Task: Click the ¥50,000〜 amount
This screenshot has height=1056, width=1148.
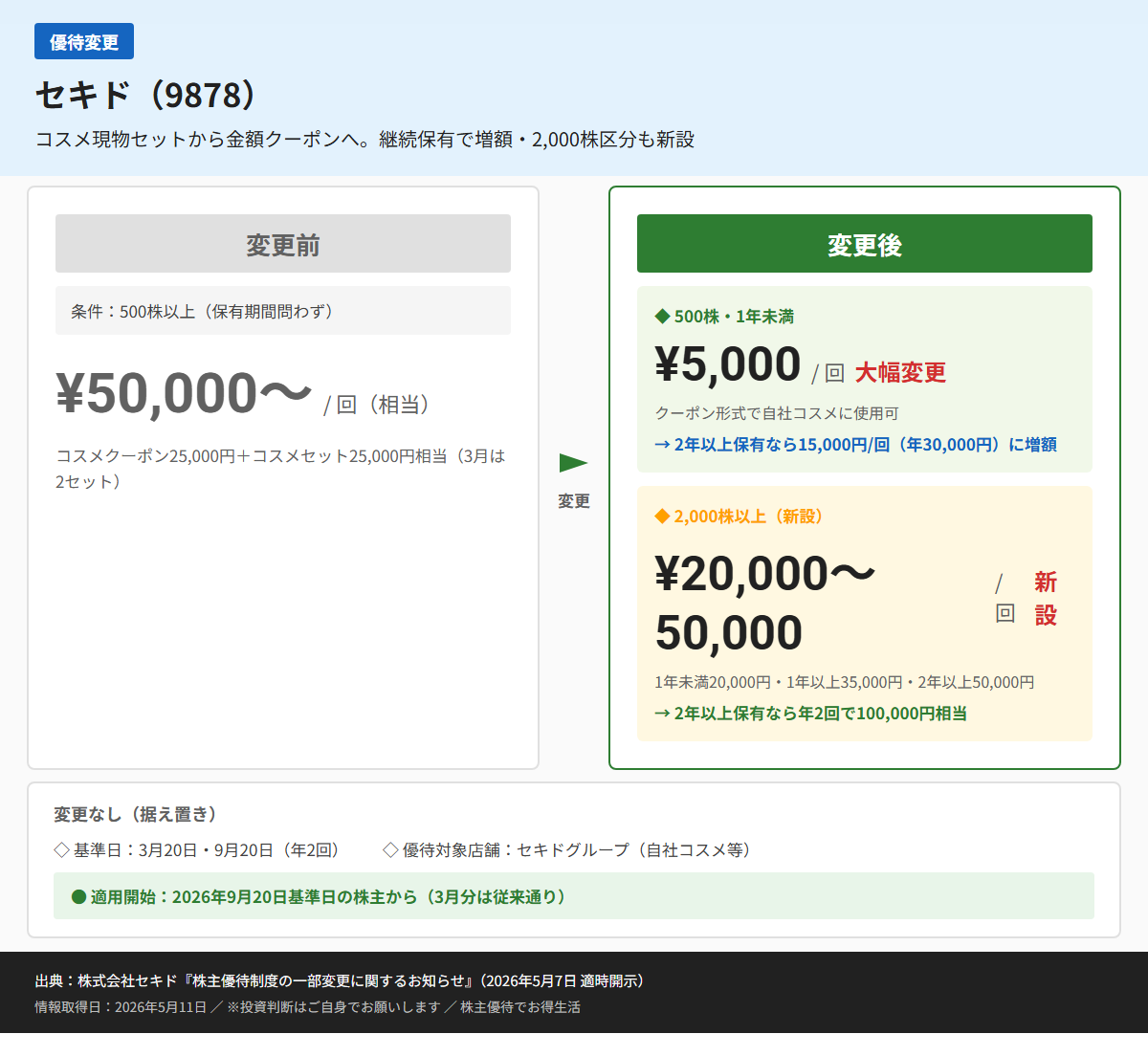Action: (x=184, y=393)
